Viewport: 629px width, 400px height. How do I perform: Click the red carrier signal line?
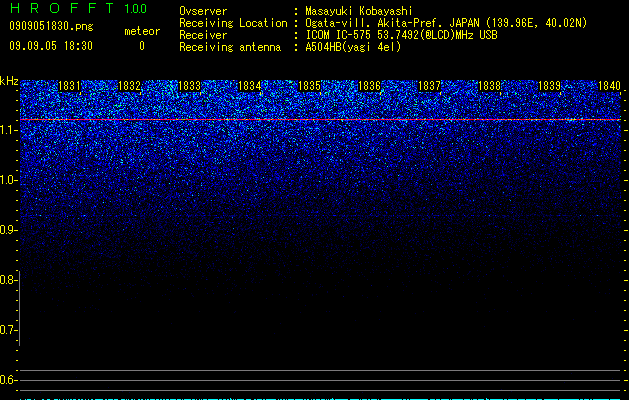click(320, 120)
